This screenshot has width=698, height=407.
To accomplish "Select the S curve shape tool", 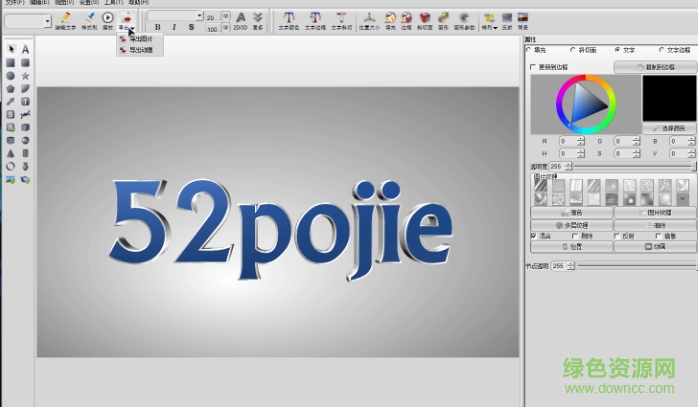I will click(11, 114).
